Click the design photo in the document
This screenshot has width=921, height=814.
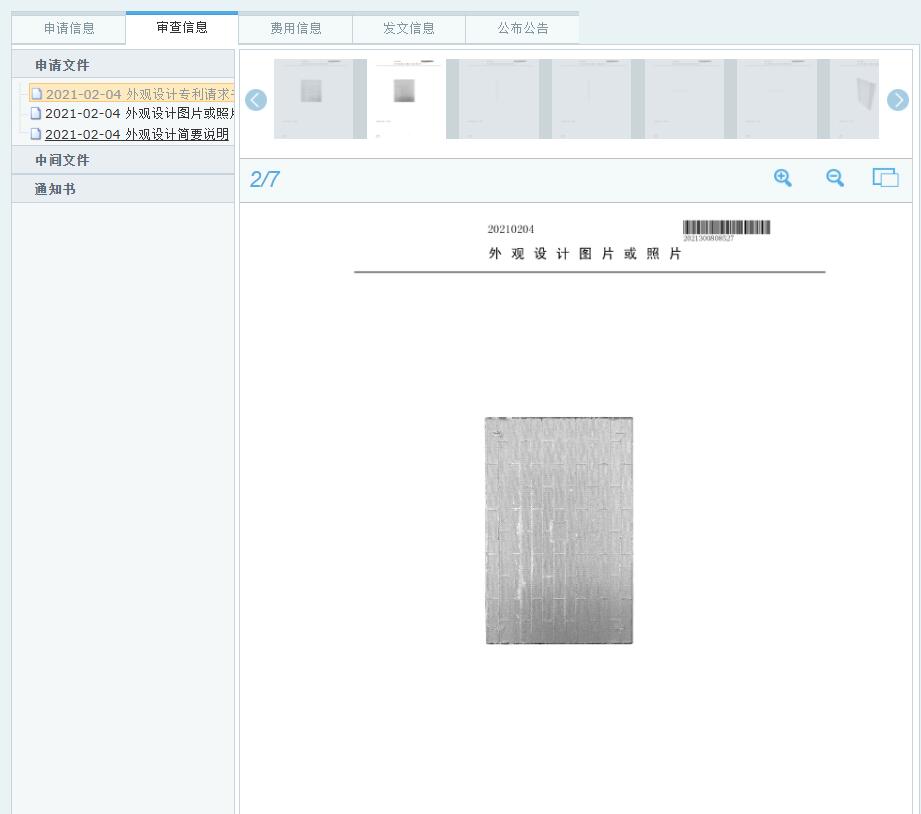click(x=559, y=530)
